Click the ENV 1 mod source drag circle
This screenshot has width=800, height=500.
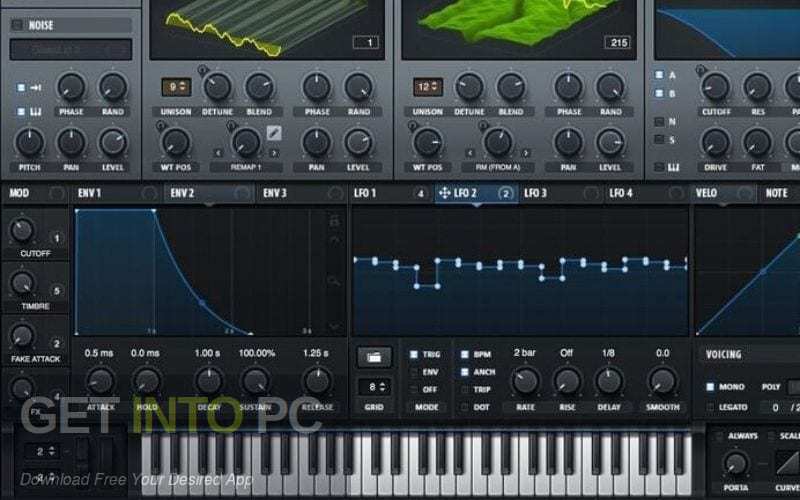pyautogui.click(x=149, y=193)
